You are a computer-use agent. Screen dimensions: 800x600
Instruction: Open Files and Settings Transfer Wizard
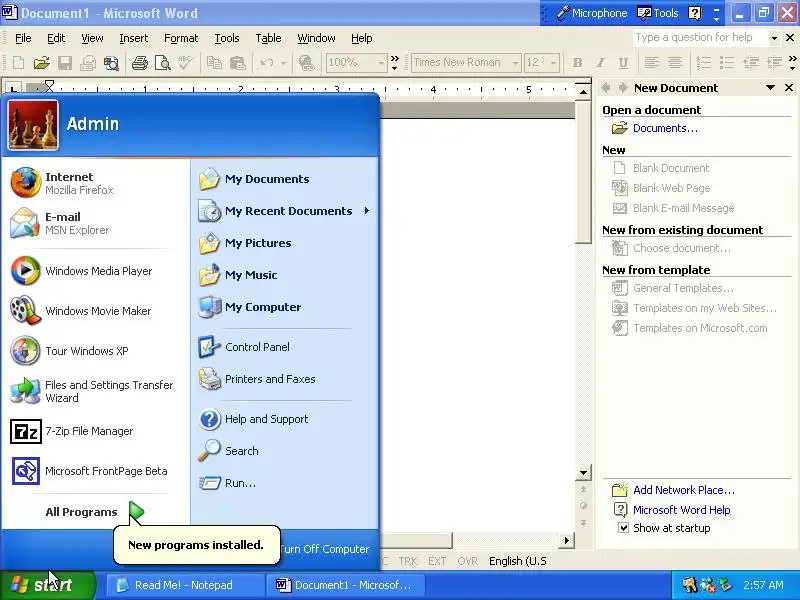[x=95, y=391]
